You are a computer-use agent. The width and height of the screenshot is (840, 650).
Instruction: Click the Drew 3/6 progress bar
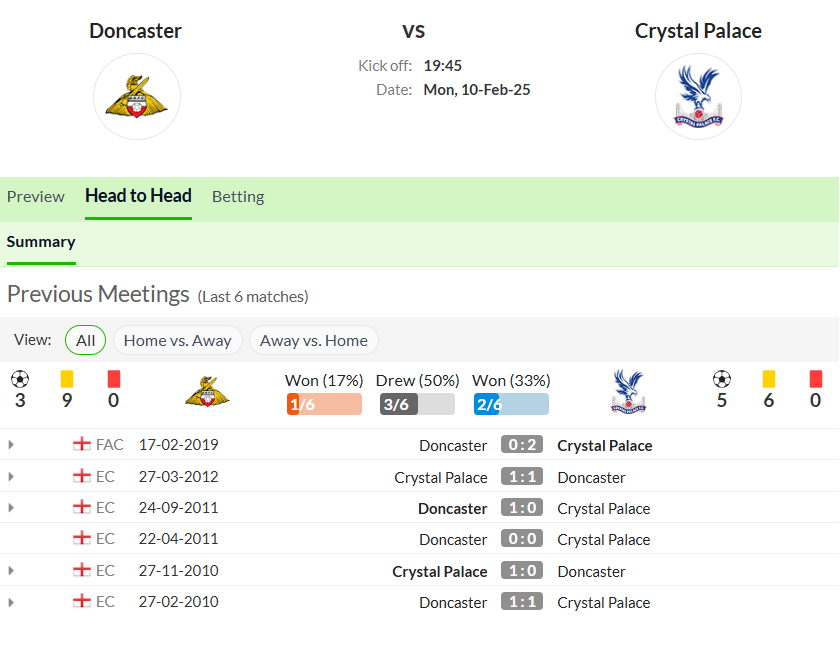click(x=417, y=404)
